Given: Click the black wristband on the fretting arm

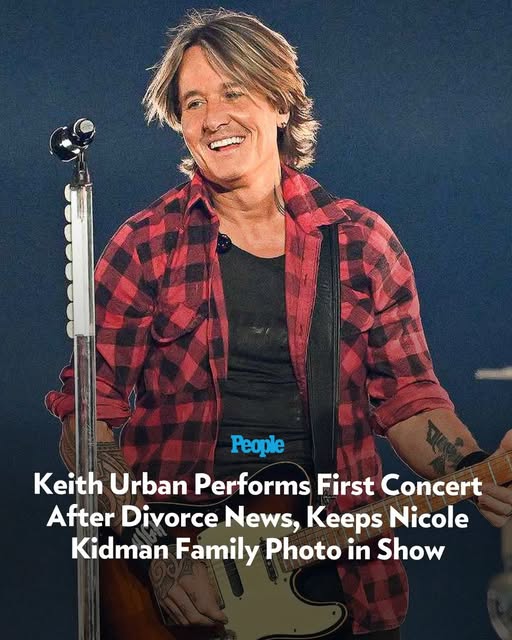Looking at the screenshot, I should (472, 460).
